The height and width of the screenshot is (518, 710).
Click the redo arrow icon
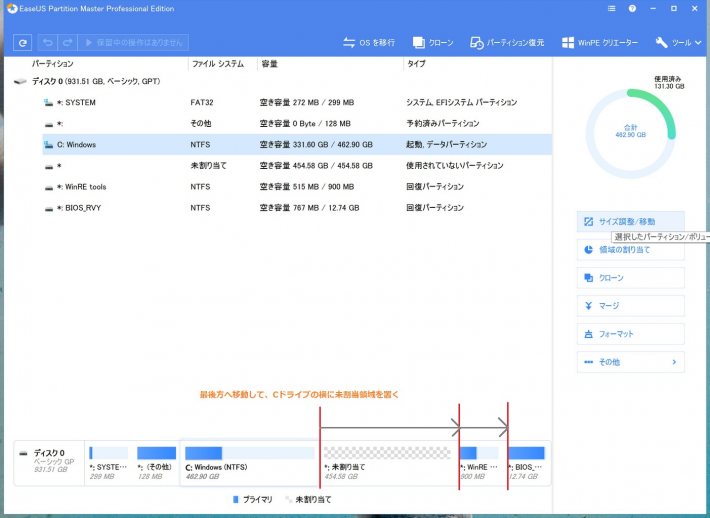(68, 42)
